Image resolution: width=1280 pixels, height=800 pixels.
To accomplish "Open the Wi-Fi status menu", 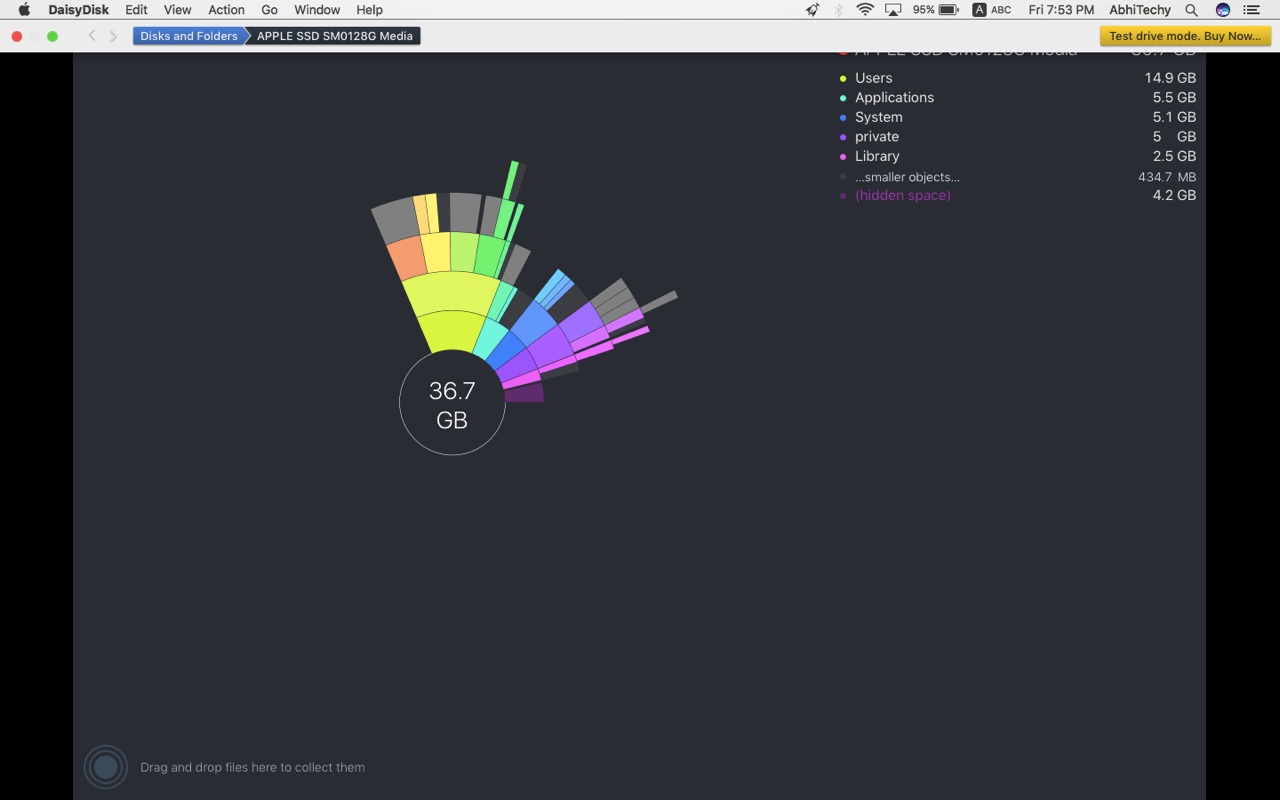I will 865,10.
